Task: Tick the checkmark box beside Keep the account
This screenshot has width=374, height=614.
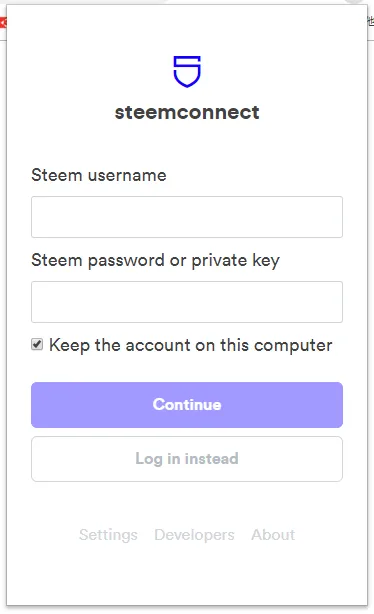Action: (x=37, y=345)
